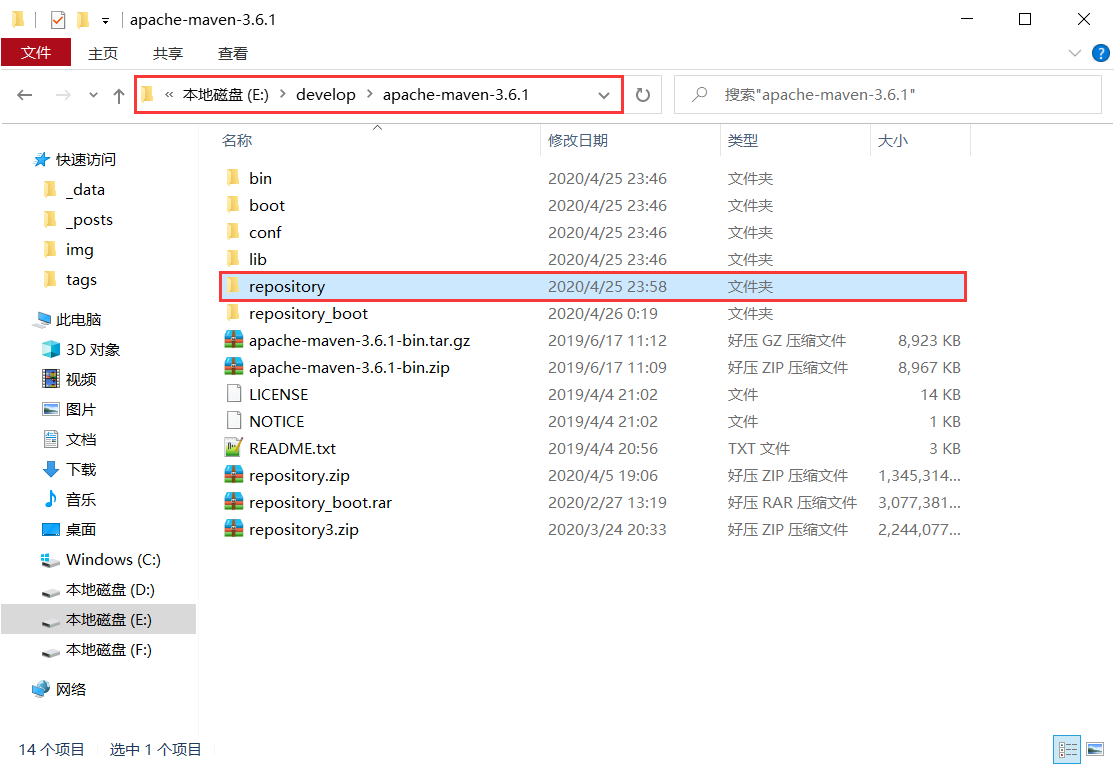
Task: Select the boot folder icon
Action: click(233, 205)
